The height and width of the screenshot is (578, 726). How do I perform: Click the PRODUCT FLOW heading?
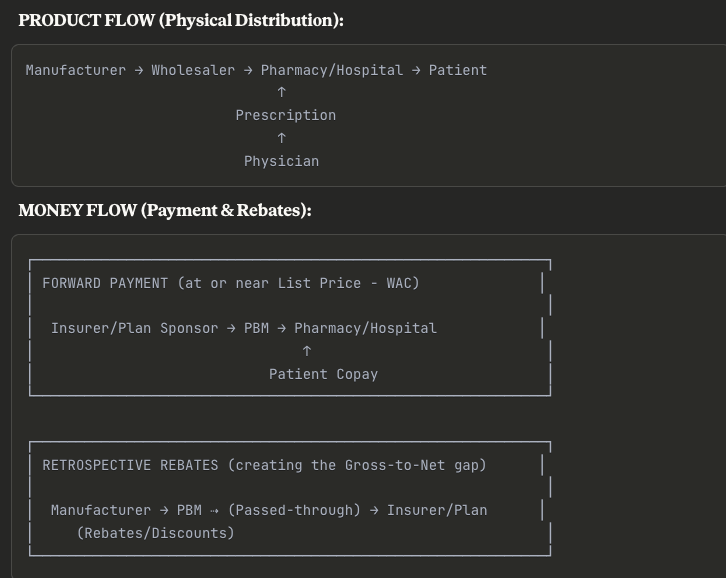point(181,20)
